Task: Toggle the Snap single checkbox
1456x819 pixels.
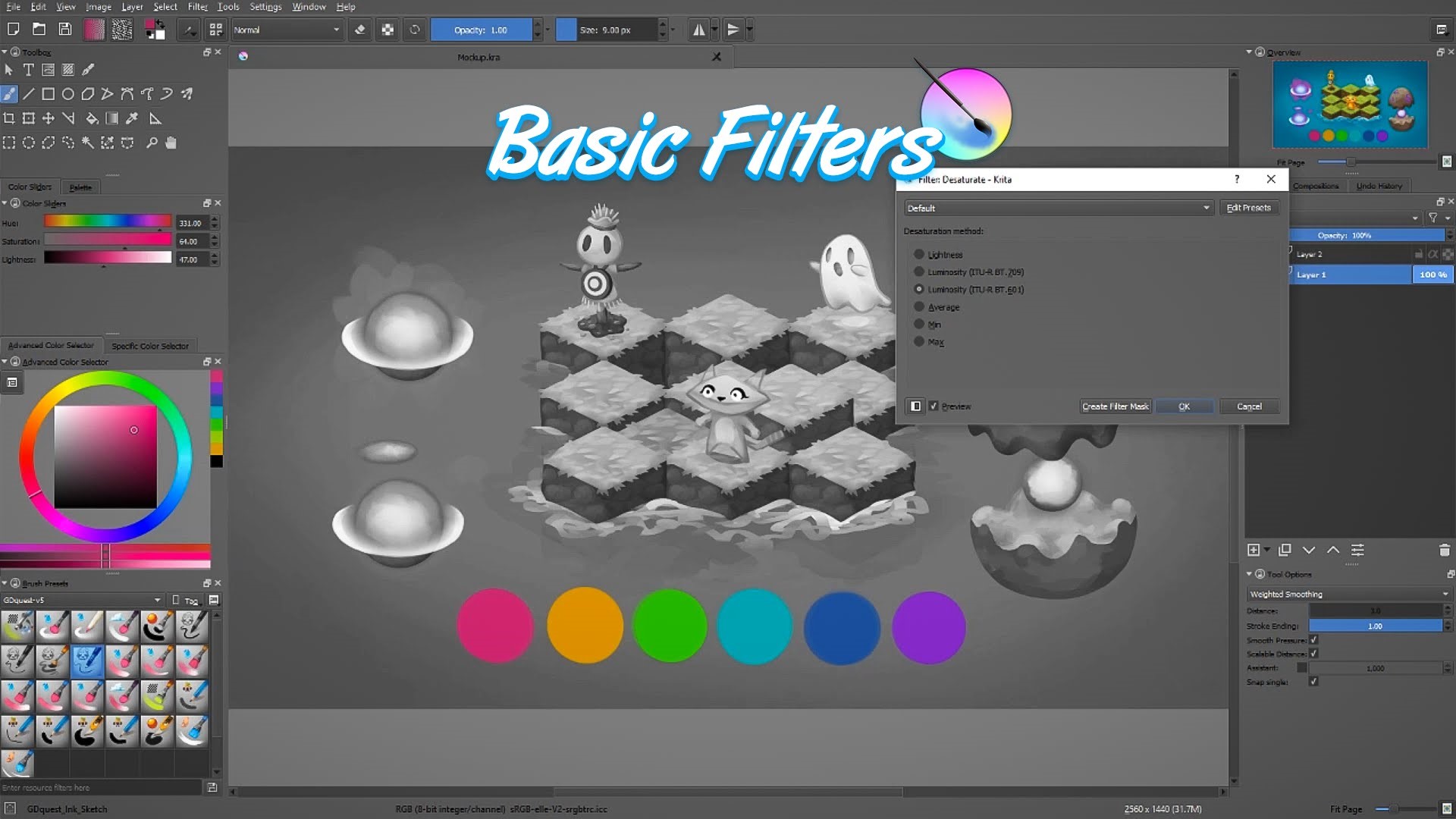Action: tap(1313, 682)
